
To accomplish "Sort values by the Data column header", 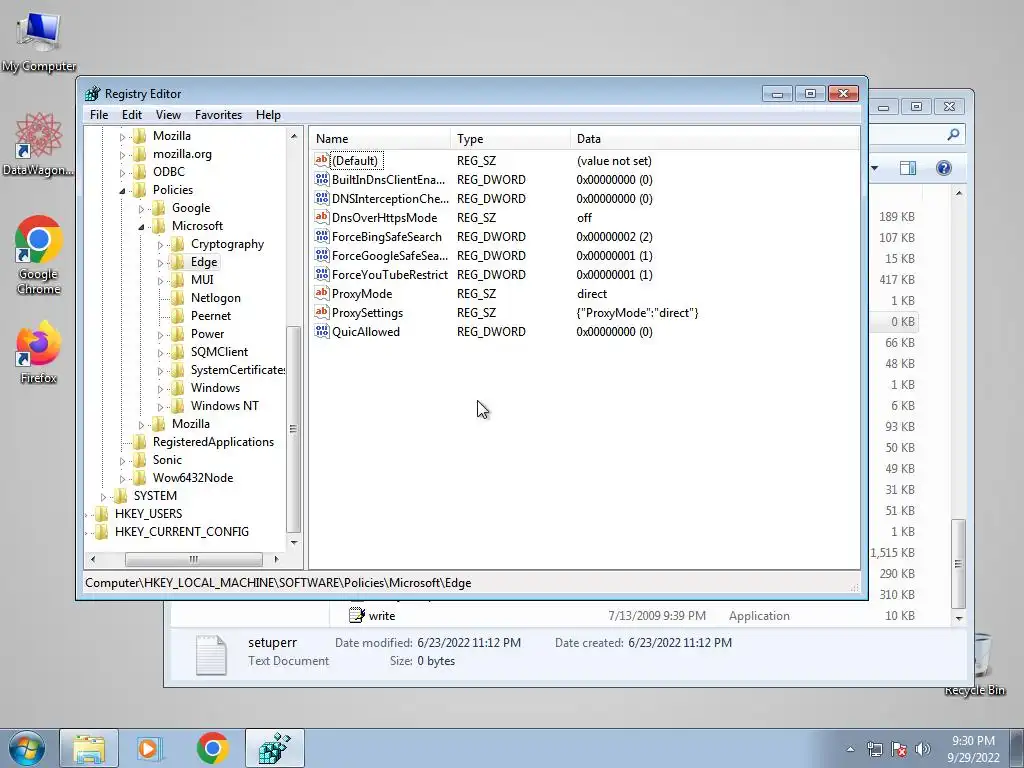I will (715, 138).
